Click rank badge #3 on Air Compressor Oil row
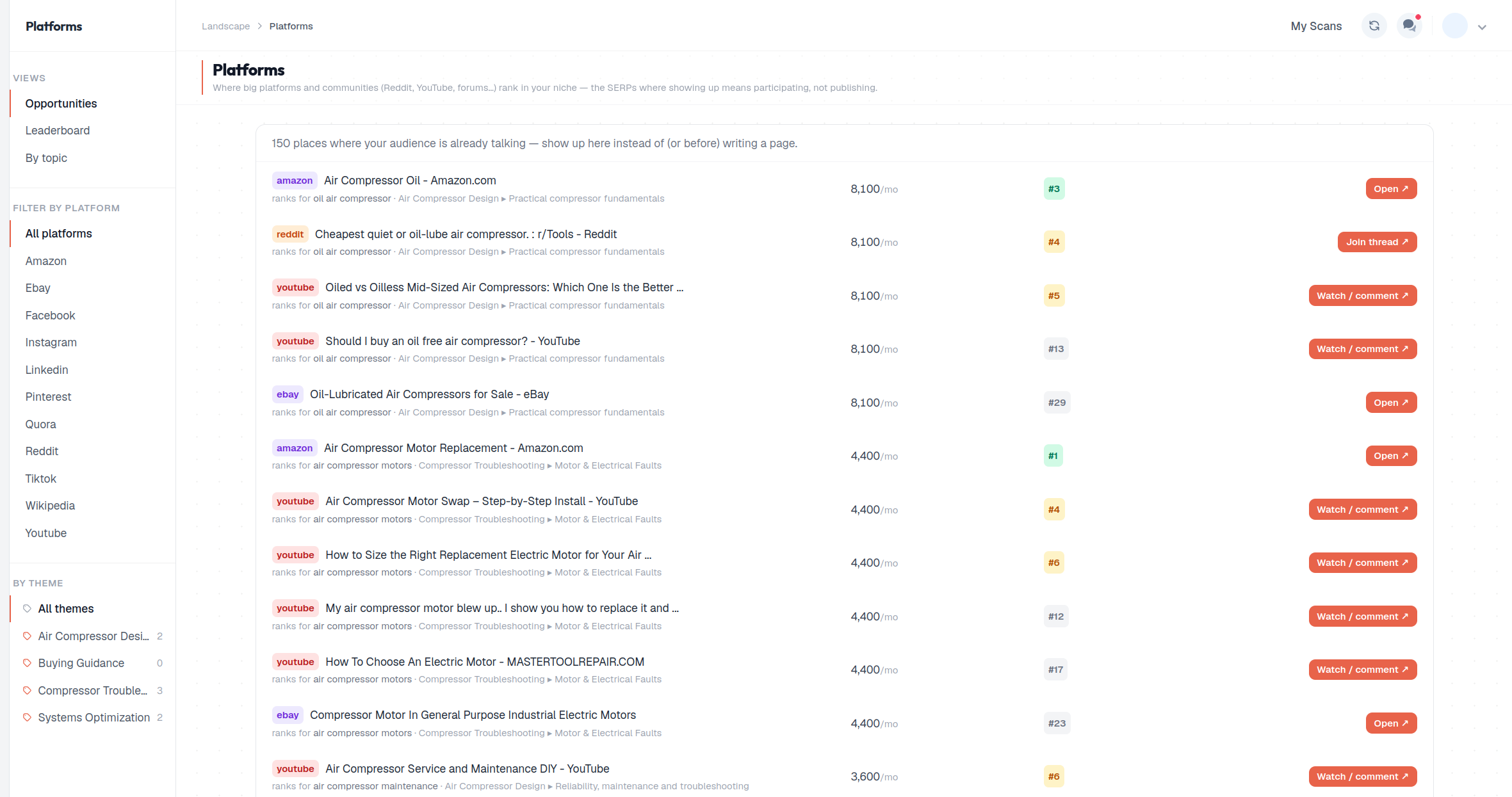This screenshot has width=1512, height=797. coord(1054,189)
